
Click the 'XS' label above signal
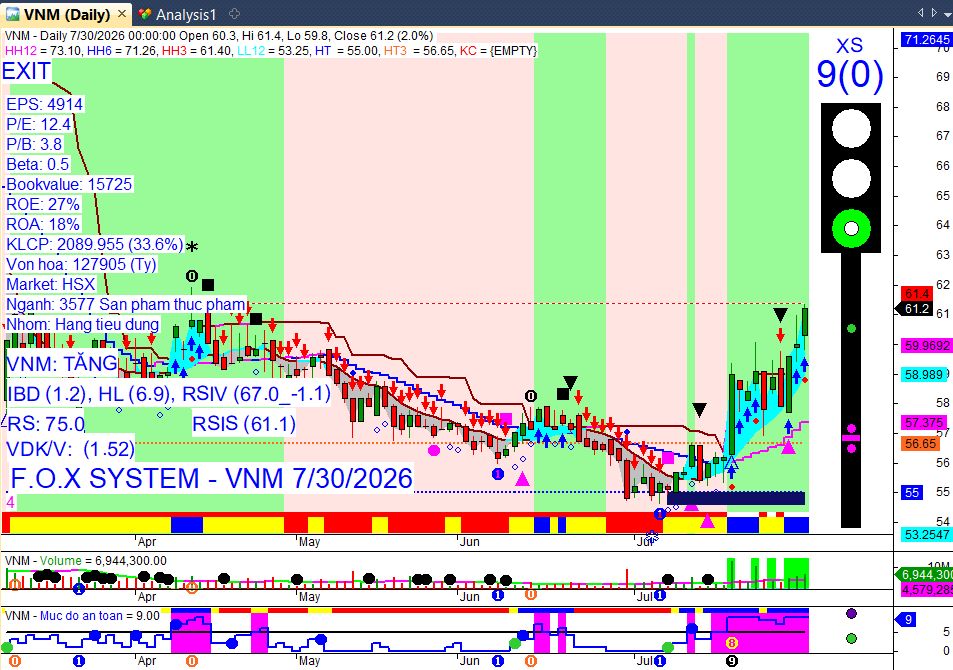849,46
